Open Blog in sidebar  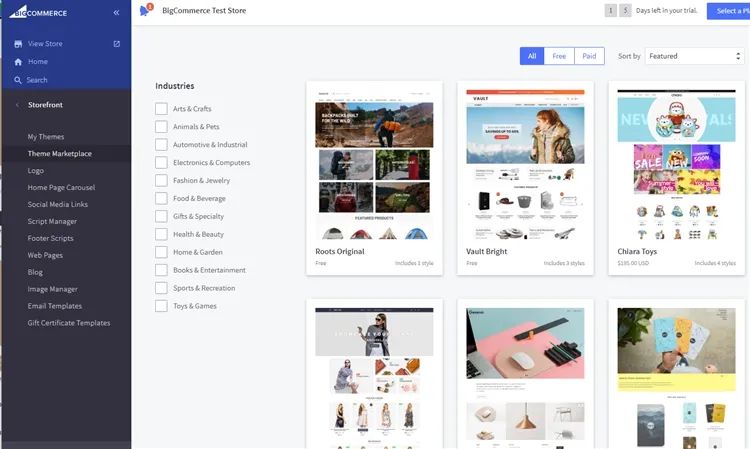(x=35, y=272)
